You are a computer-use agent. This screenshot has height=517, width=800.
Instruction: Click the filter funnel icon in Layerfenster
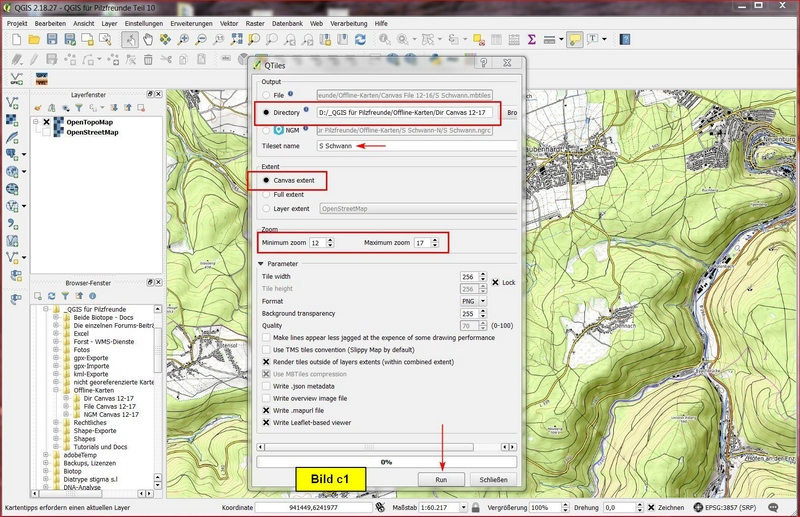(x=79, y=108)
